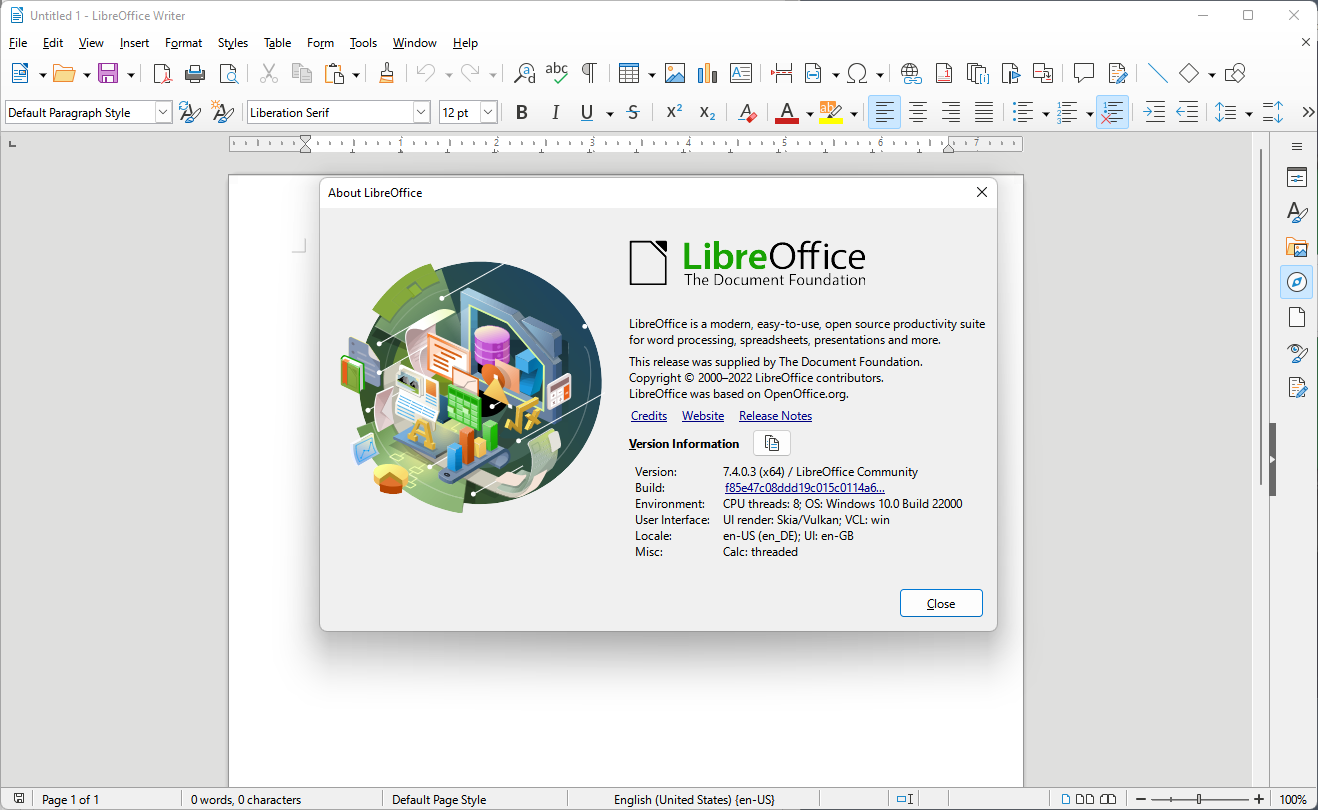Viewport: 1318px width, 810px height.
Task: Click the Print toolbar icon
Action: (195, 73)
